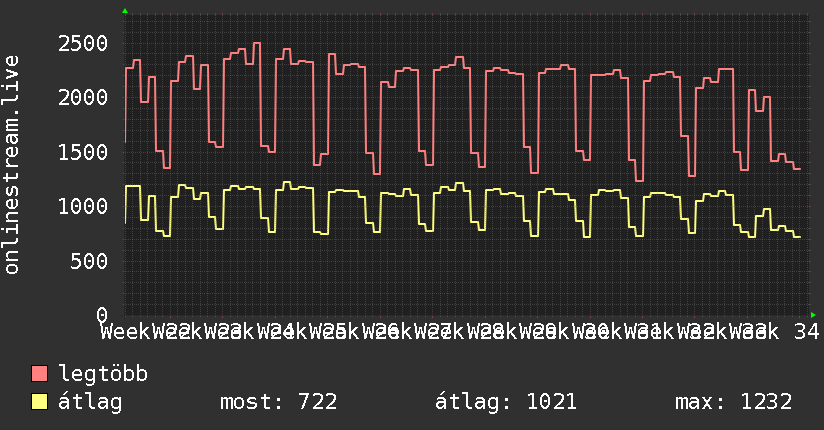Click the yellow átlag legend color swatch
Viewport: 824px width, 430px height.
pyautogui.click(x=39, y=402)
